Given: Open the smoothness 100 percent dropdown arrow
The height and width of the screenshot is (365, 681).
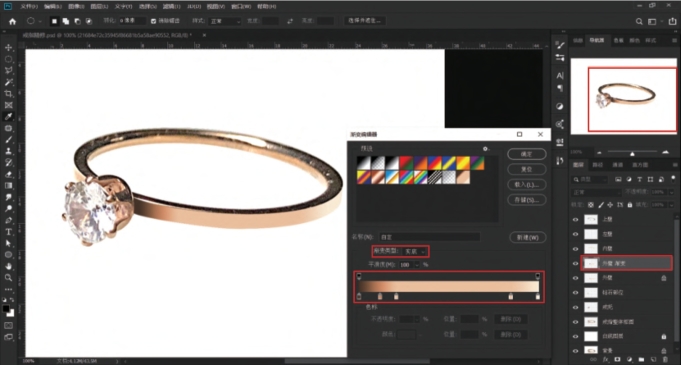Looking at the screenshot, I should tap(417, 265).
